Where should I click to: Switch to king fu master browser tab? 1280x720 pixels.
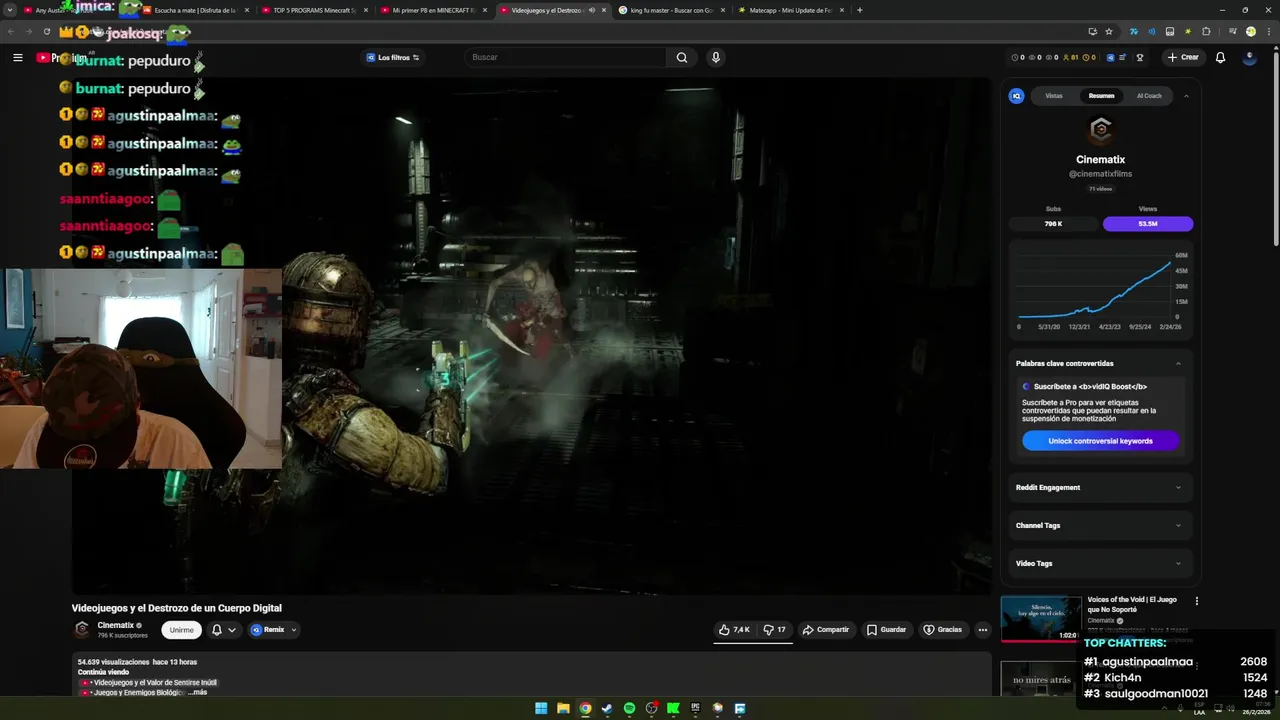670,10
